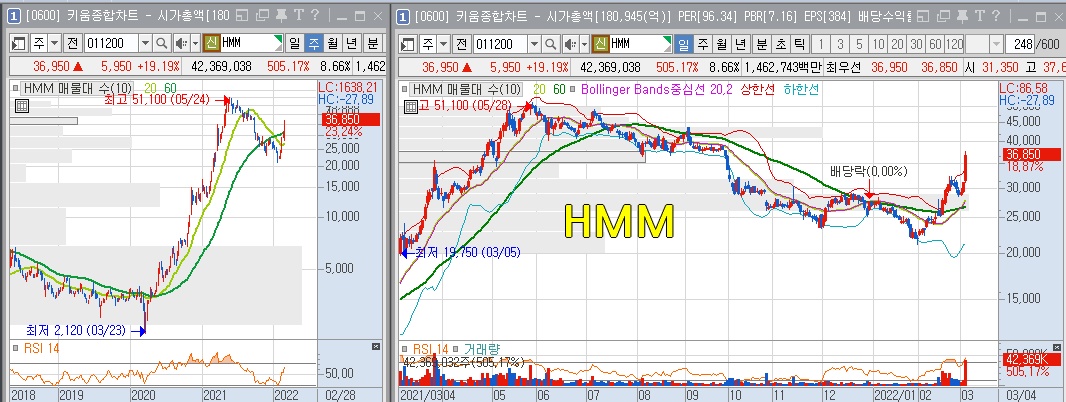Select 월 monthly period in left window
Screen dimensions: 1066x402
tap(332, 44)
